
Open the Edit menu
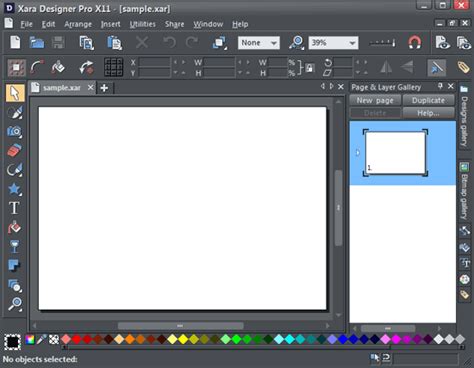click(x=48, y=24)
